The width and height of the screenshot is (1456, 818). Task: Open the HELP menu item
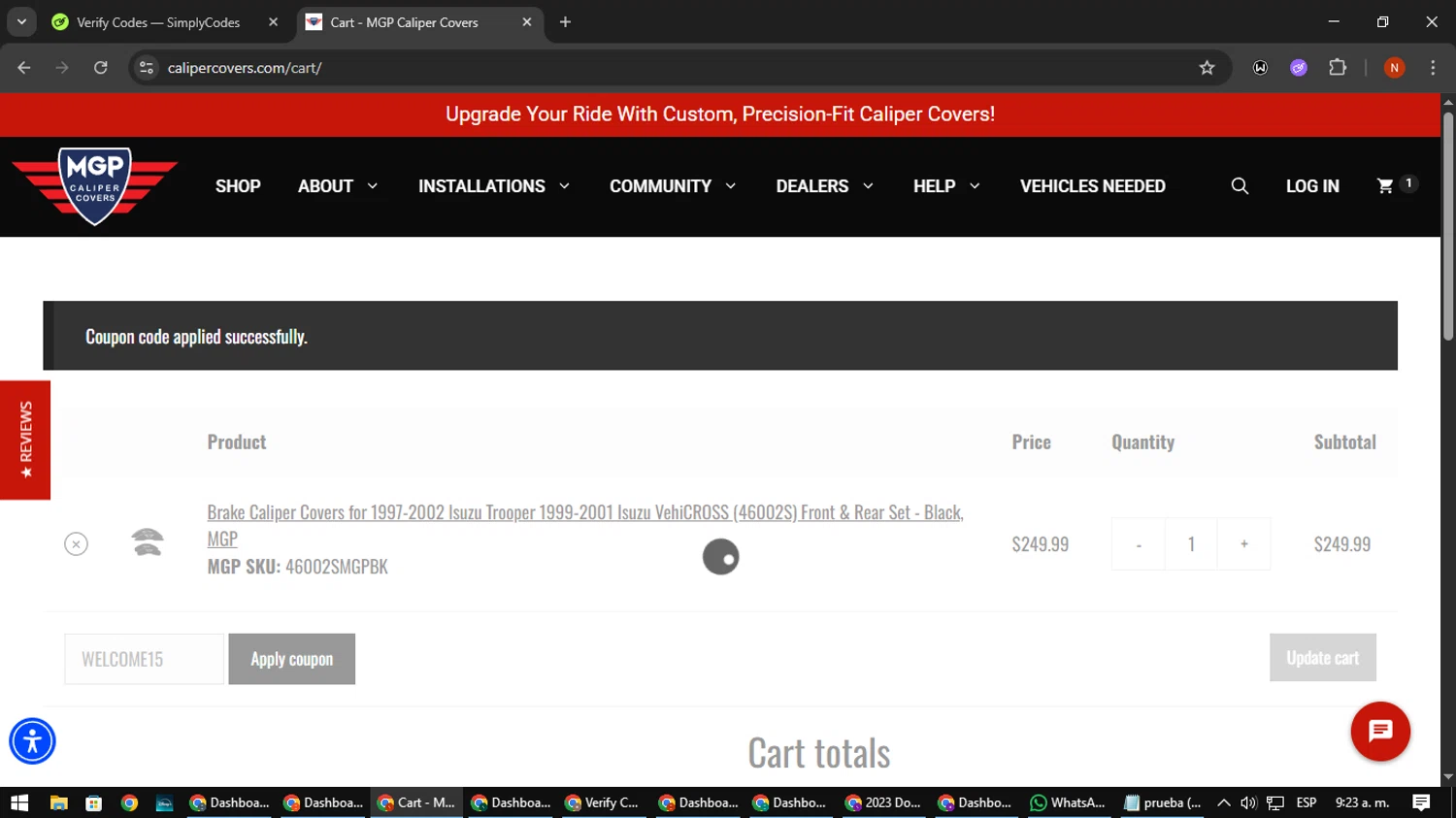[934, 186]
